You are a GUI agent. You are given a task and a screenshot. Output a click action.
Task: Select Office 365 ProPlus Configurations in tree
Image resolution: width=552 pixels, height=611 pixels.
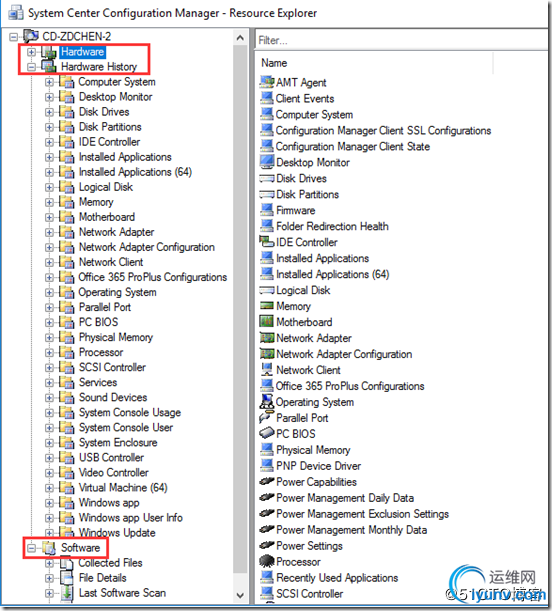(x=153, y=277)
